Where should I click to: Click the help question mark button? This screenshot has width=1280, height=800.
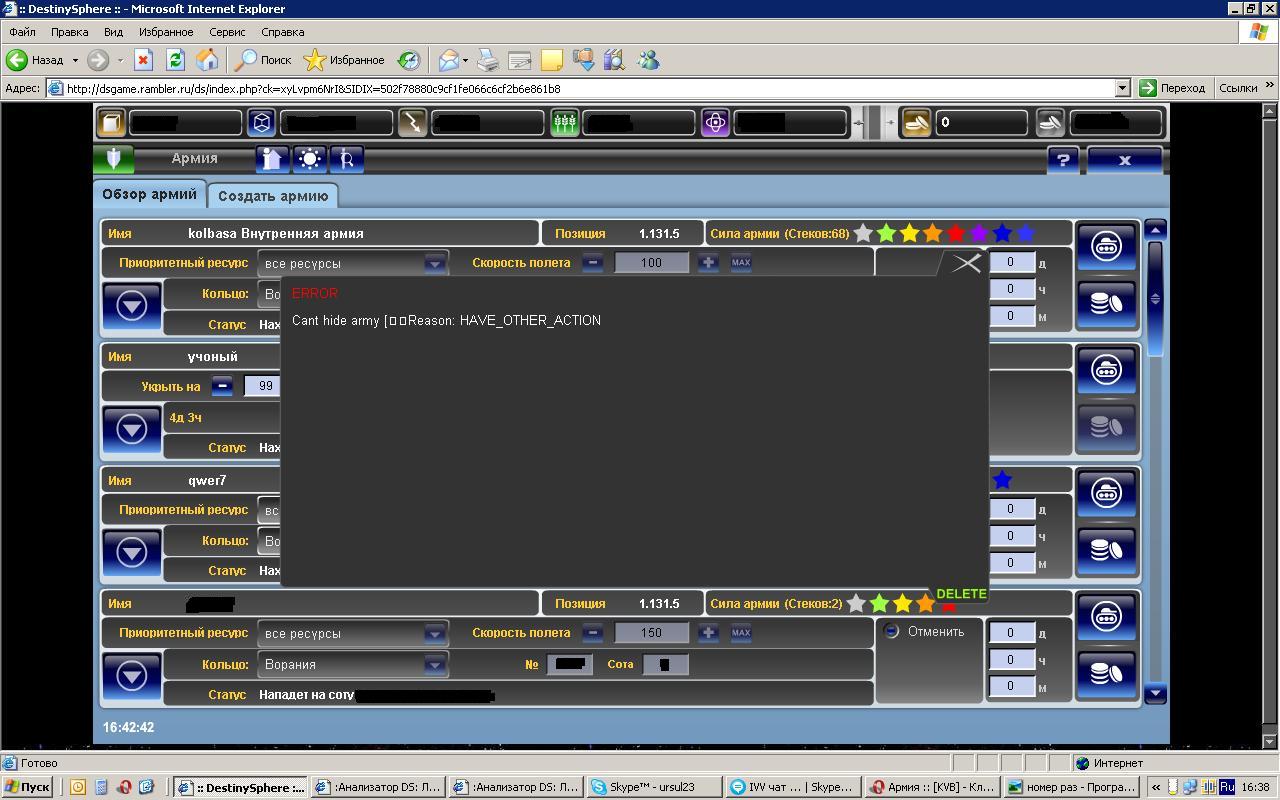(x=1063, y=160)
